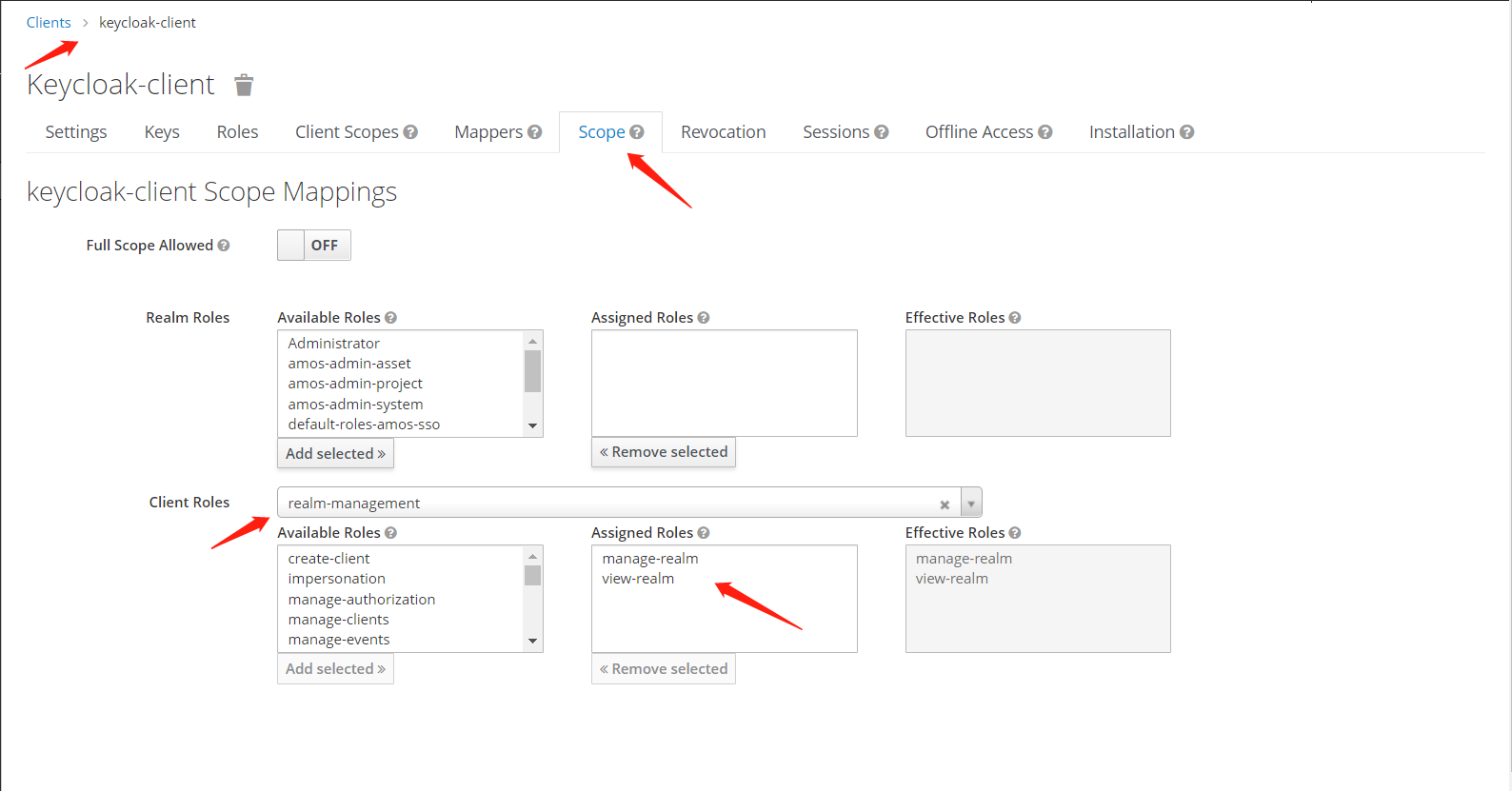1512x791 pixels.
Task: Show help for Client Available Roles
Action: click(x=390, y=533)
